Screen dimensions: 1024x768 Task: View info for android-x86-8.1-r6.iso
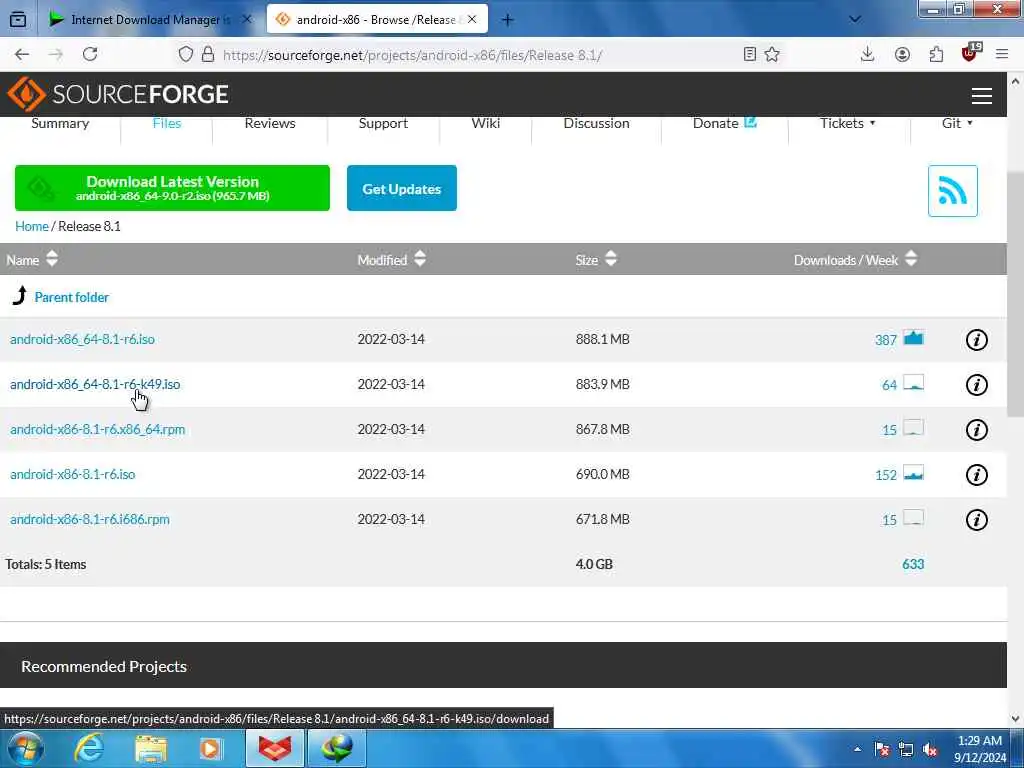point(976,475)
